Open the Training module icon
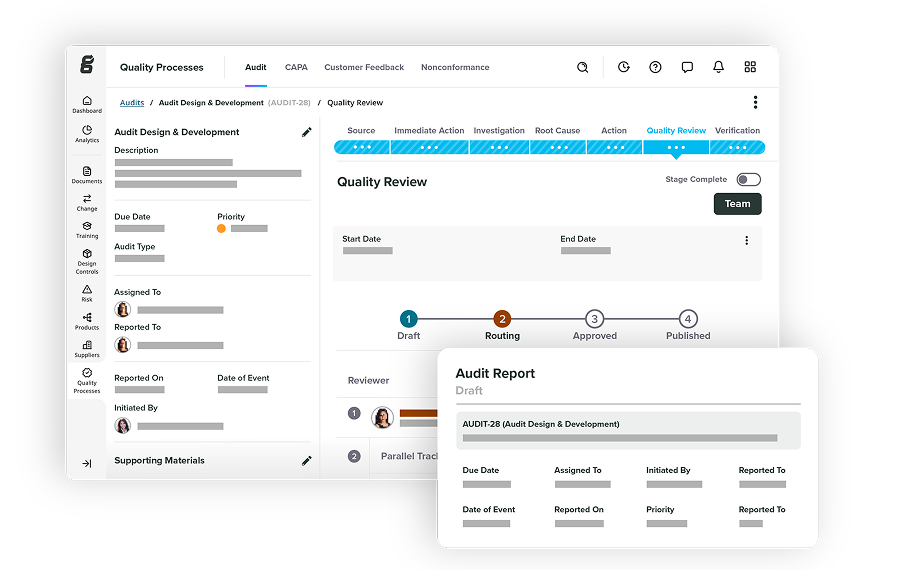 (x=87, y=228)
